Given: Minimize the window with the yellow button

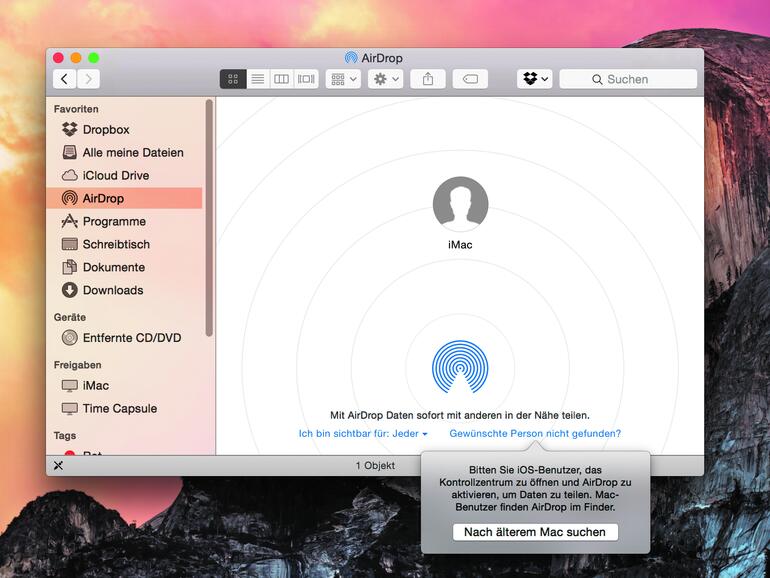Looking at the screenshot, I should click(x=76, y=58).
